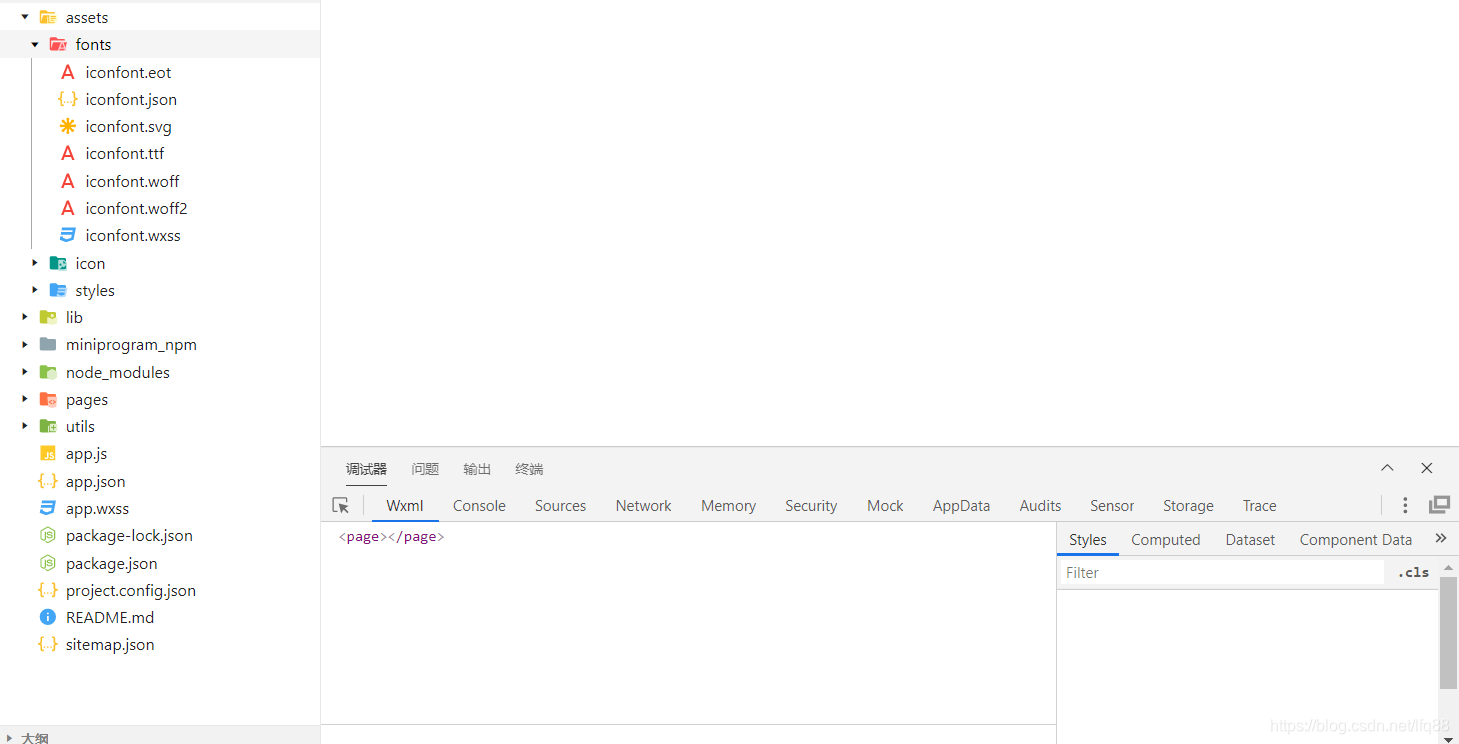This screenshot has height=744, width=1459.
Task: Click the package.json Node icon
Action: coord(47,563)
